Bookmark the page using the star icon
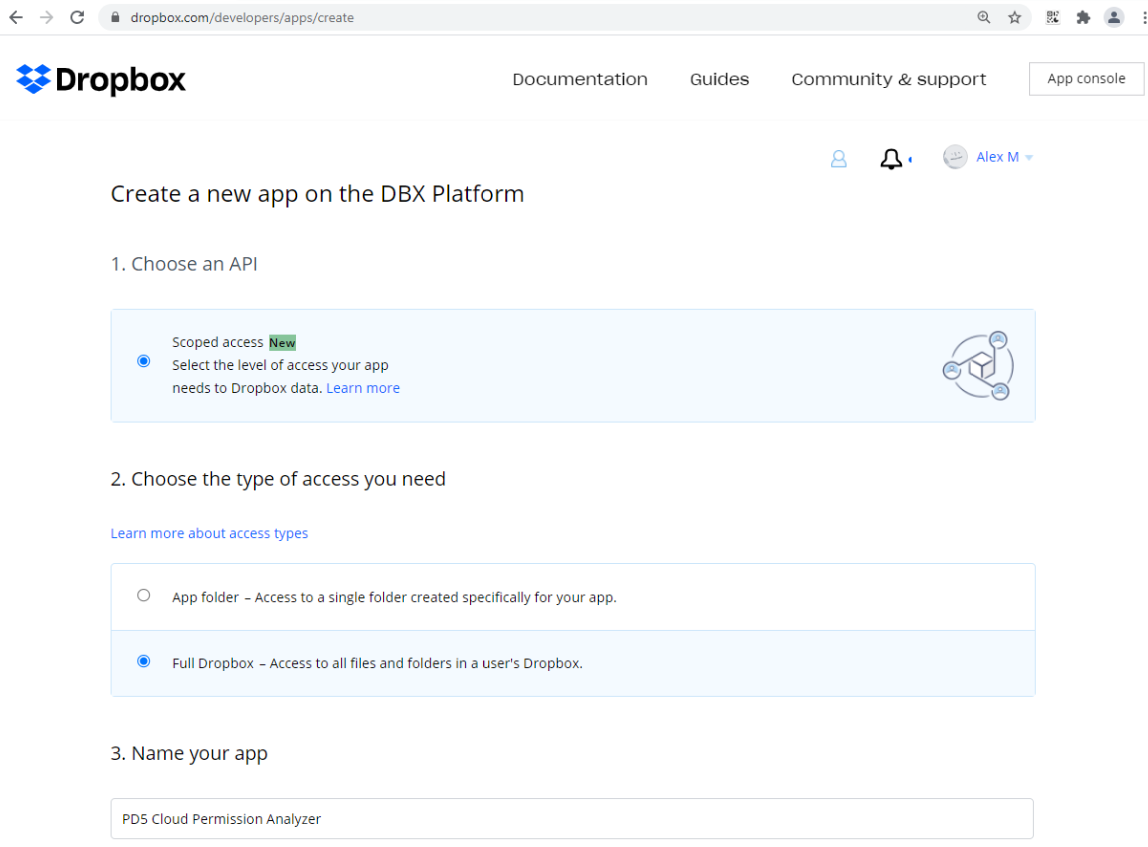The image size is (1148, 847). (1015, 17)
